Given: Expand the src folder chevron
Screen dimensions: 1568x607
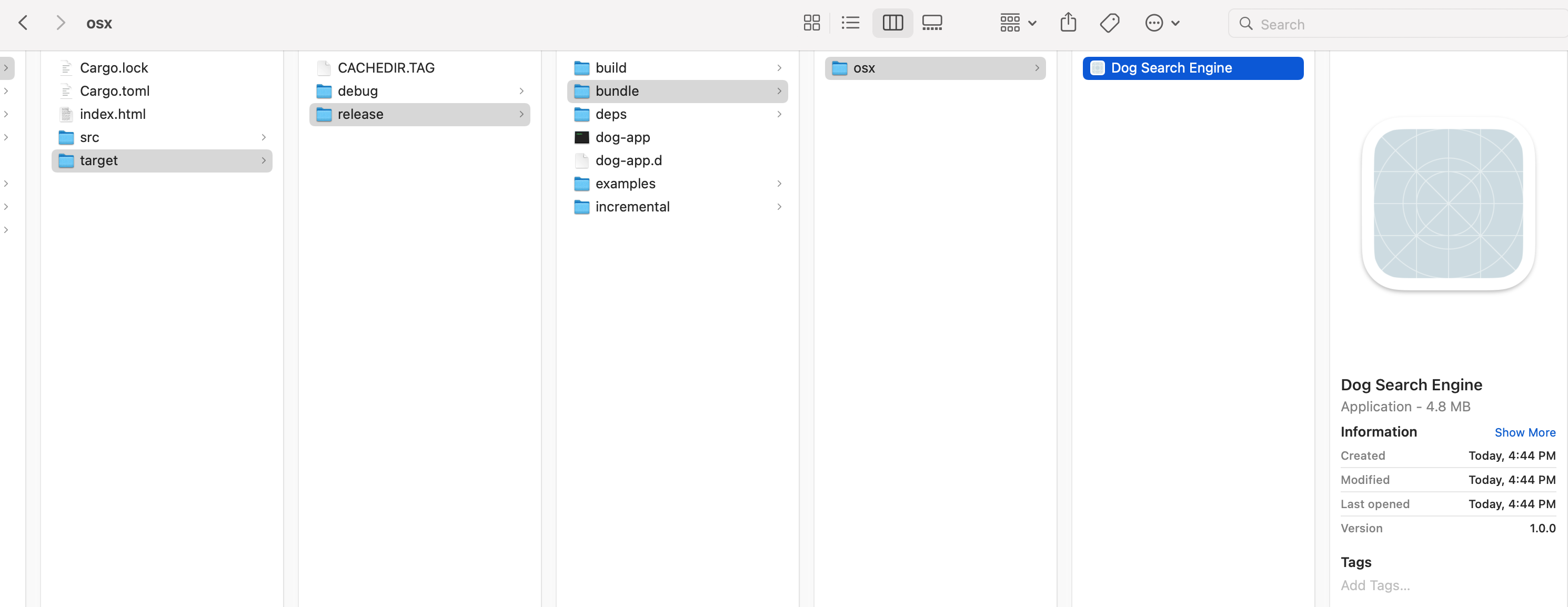Looking at the screenshot, I should point(264,137).
